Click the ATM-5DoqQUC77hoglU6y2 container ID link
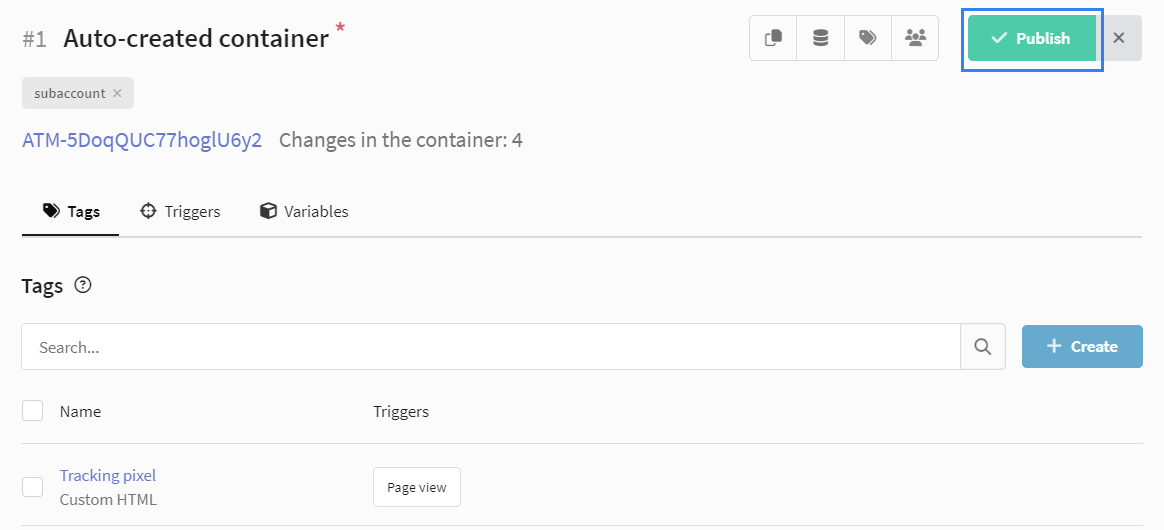This screenshot has height=530, width=1164. pyautogui.click(x=142, y=140)
